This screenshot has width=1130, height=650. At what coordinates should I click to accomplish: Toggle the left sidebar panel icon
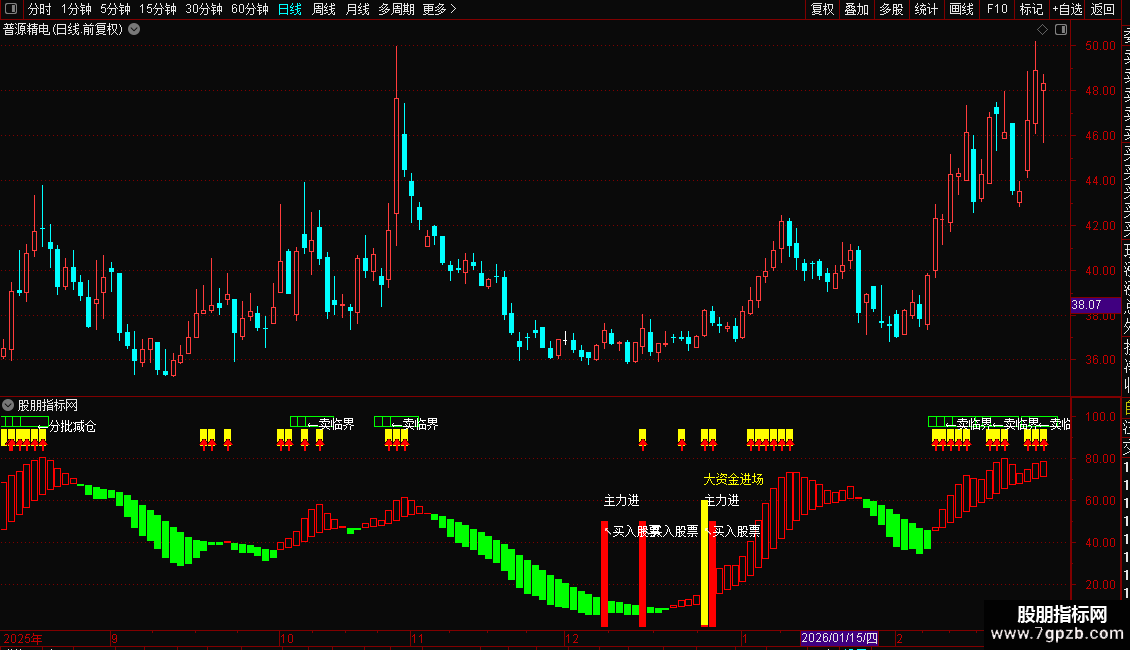coord(11,9)
